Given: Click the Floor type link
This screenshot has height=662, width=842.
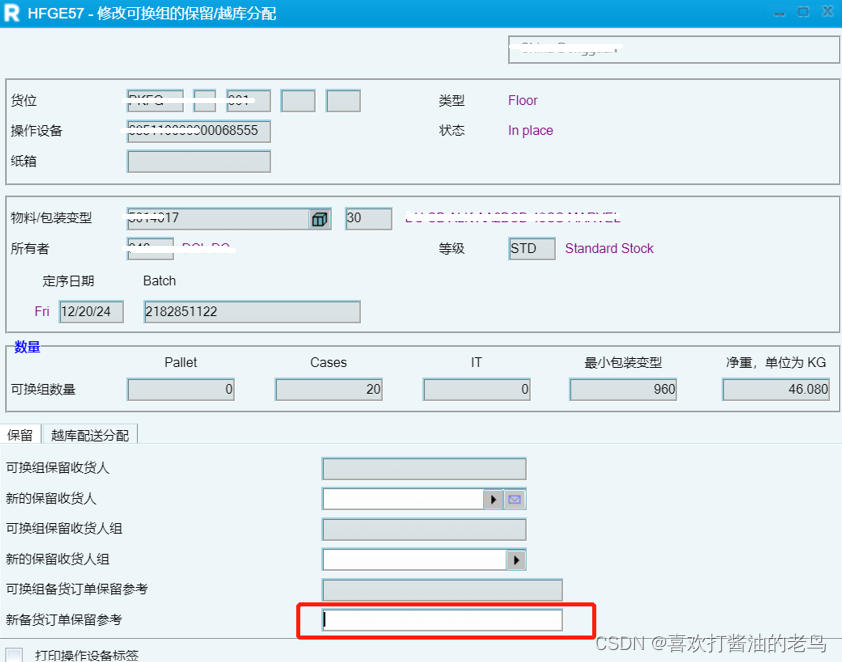Looking at the screenshot, I should coord(522,100).
